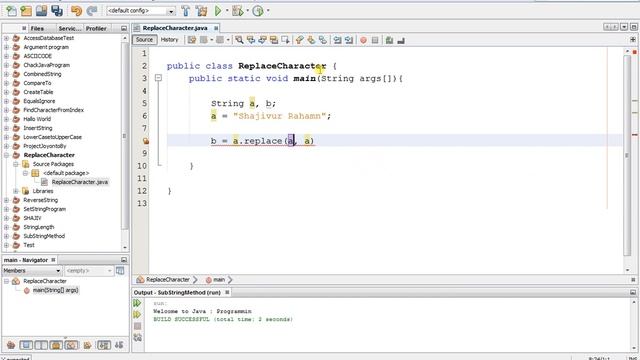Toggle Bookmark on the current line
This screenshot has height=360, width=640.
[x=322, y=40]
